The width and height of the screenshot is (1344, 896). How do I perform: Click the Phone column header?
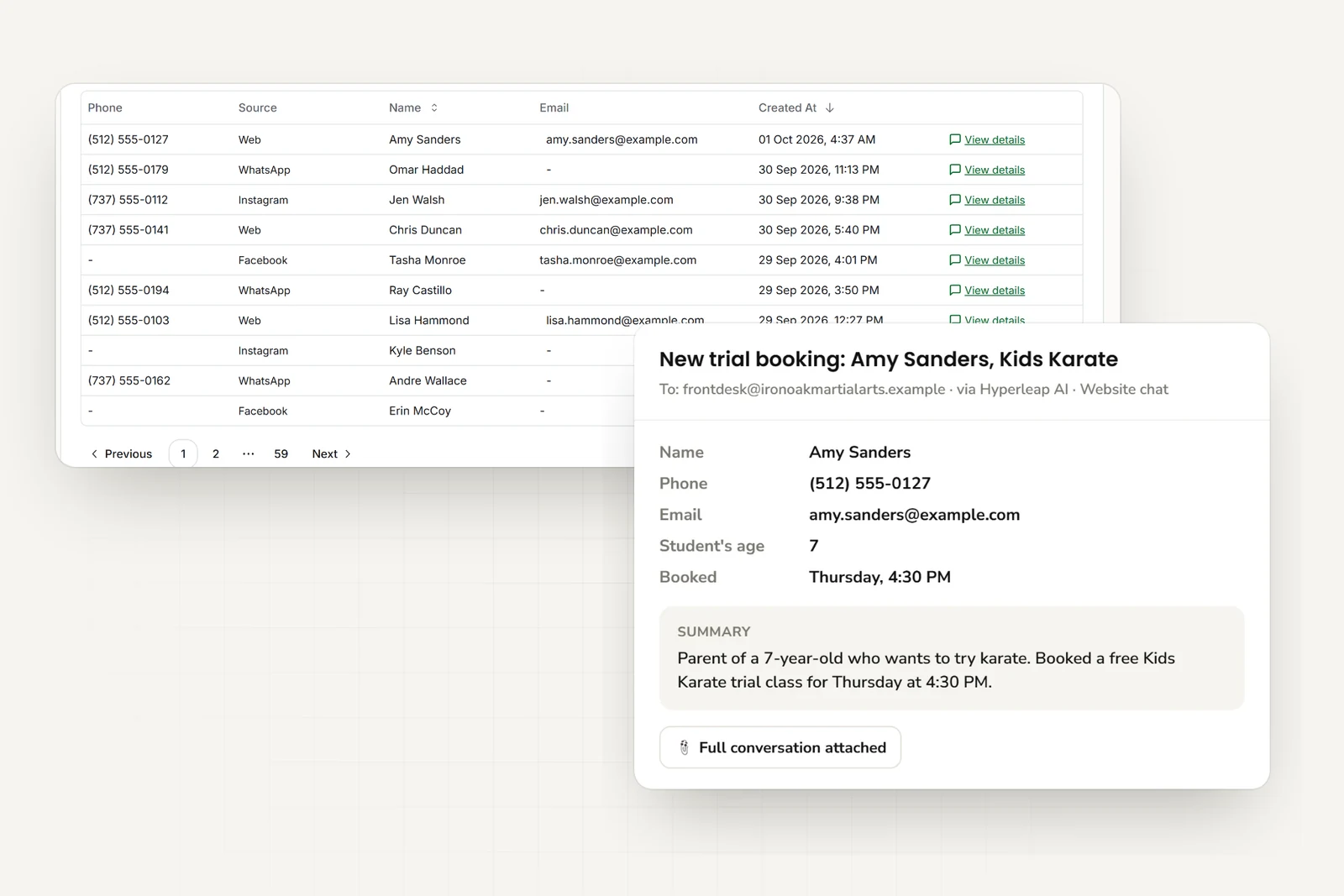105,107
